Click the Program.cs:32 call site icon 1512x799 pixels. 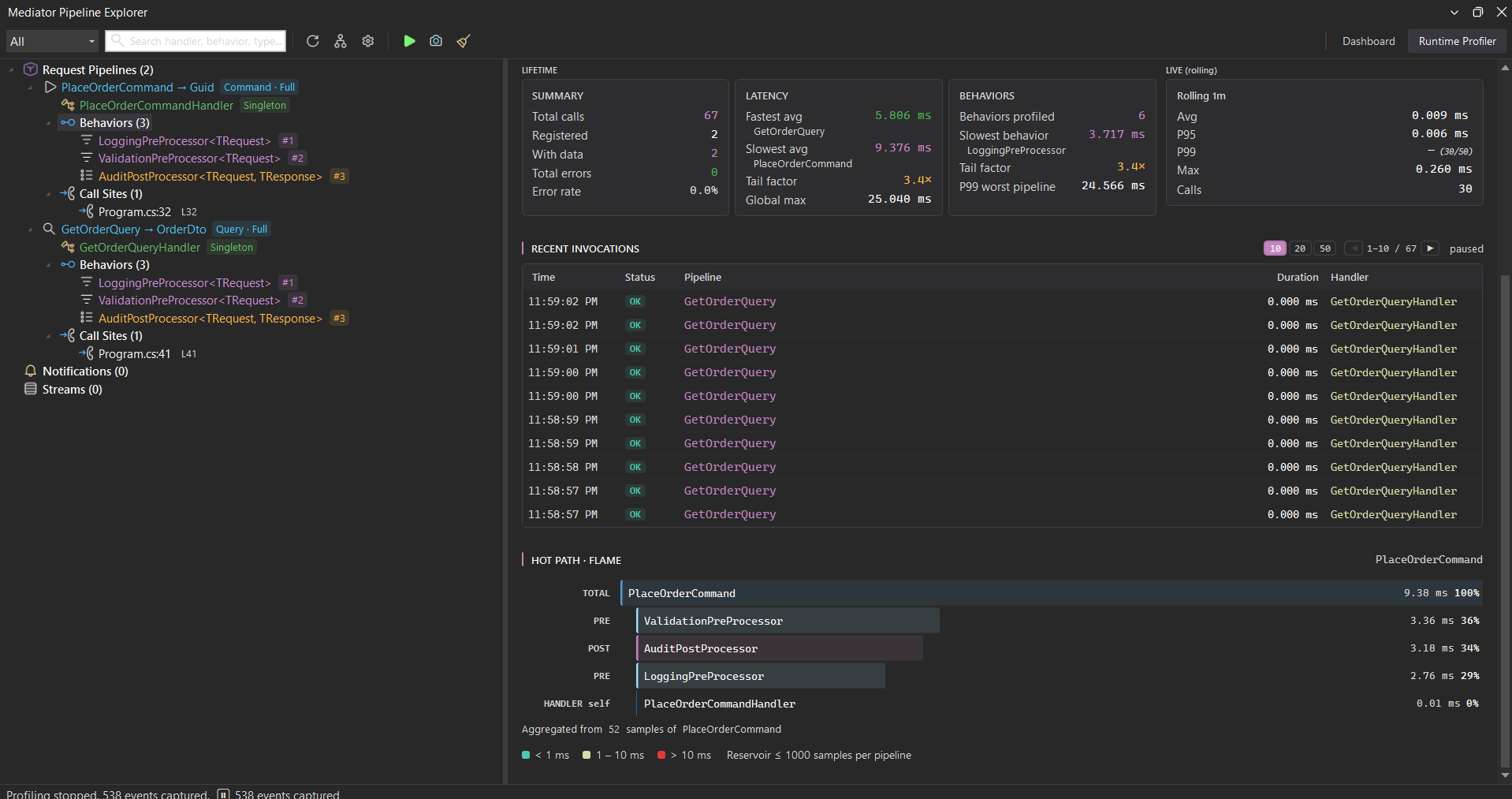(87, 211)
